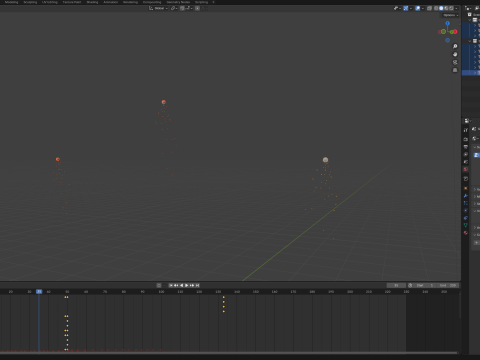Open the Global transform orientation dropdown

(x=158, y=8)
